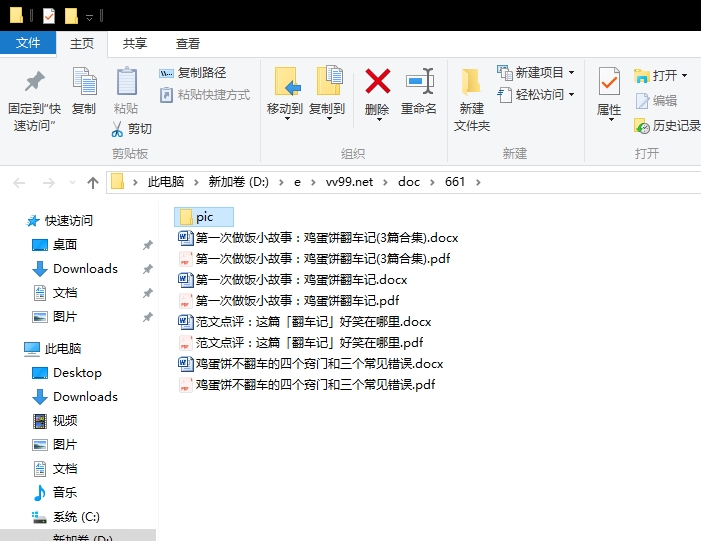
Task: Expand chevron after 新加卷 (D:) in address bar
Action: point(281,182)
